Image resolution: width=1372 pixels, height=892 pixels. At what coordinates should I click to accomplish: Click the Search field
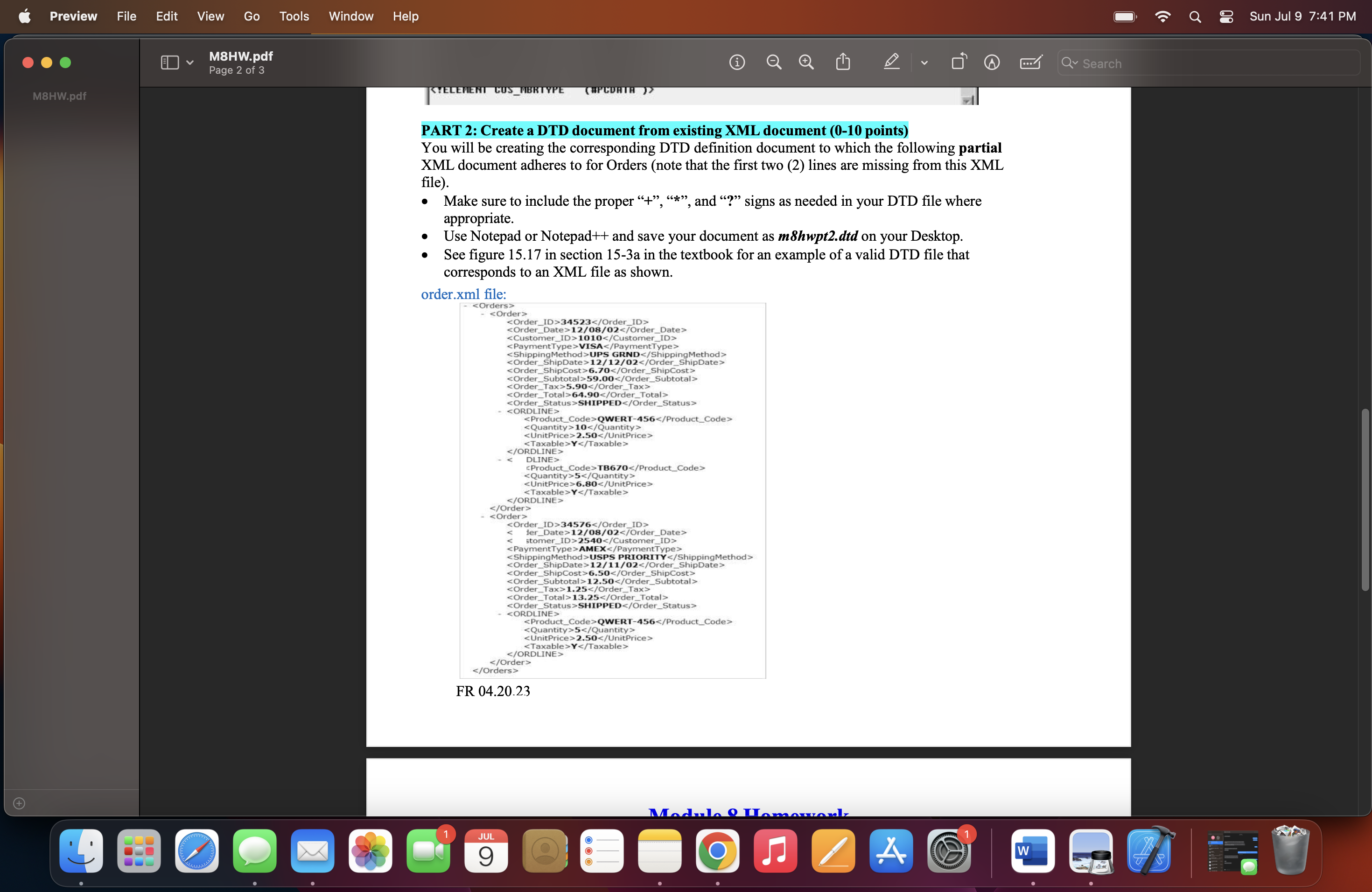point(1211,63)
